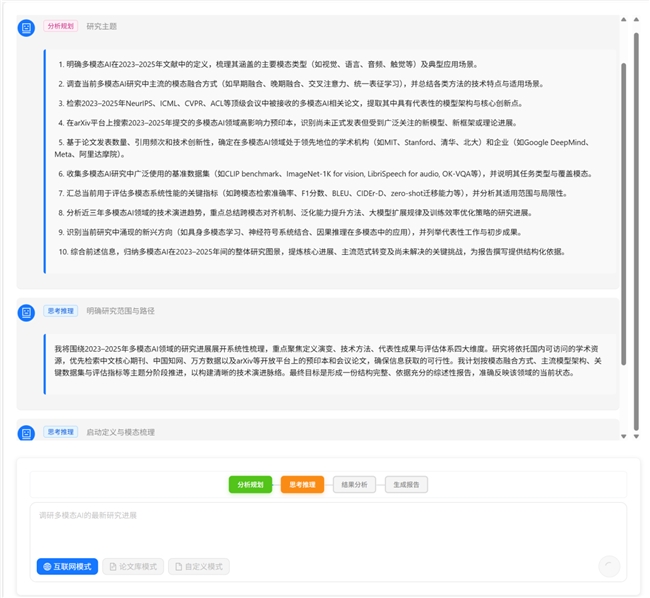Click the round send button in input box
This screenshot has width=650, height=598.
(608, 567)
